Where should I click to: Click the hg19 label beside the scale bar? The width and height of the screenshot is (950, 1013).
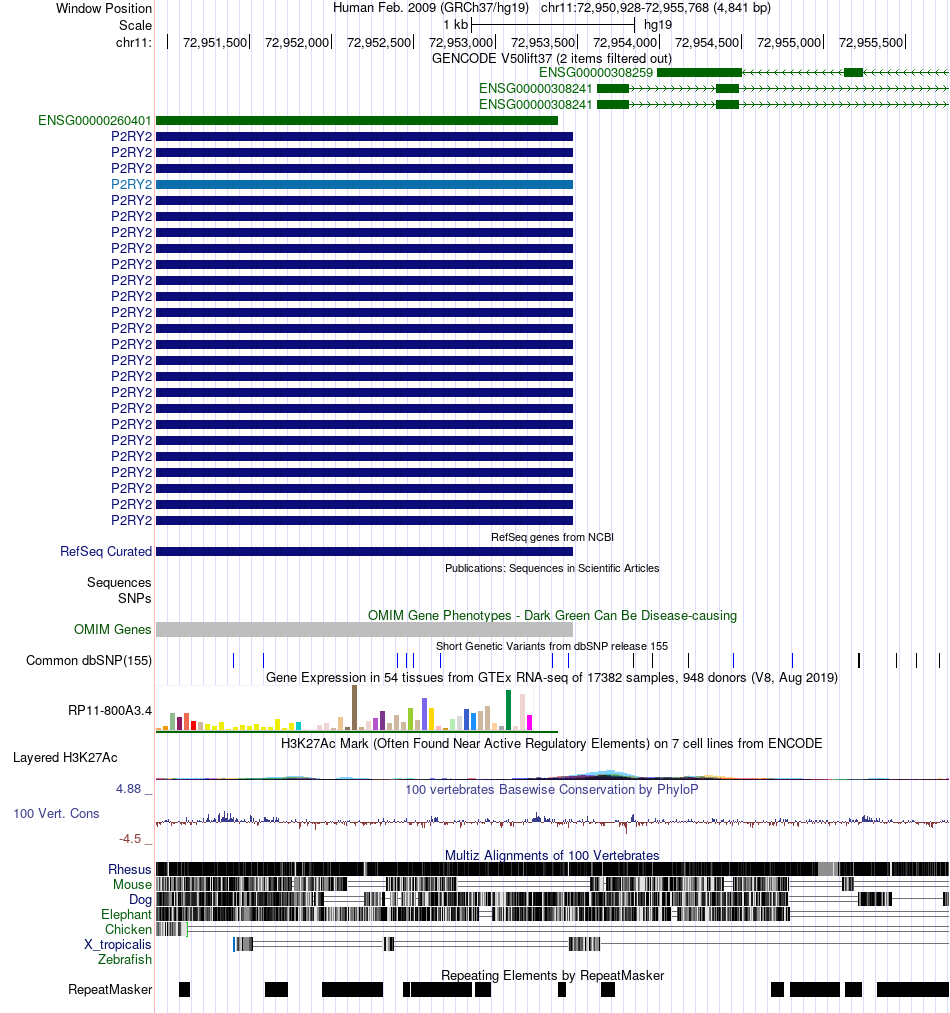658,25
